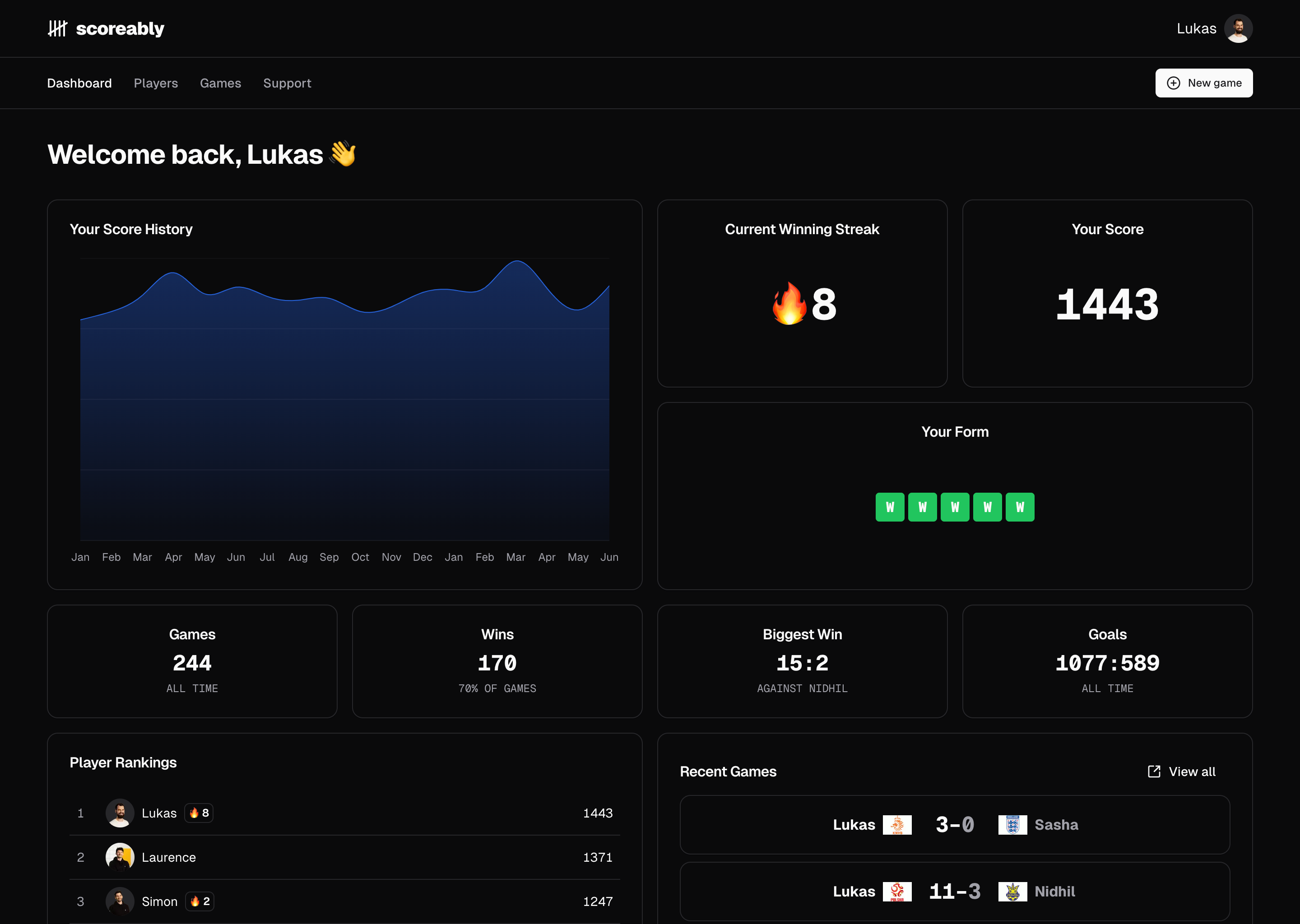The height and width of the screenshot is (924, 1300).
Task: Click the Simon streak badge showing 2
Action: pyautogui.click(x=200, y=901)
